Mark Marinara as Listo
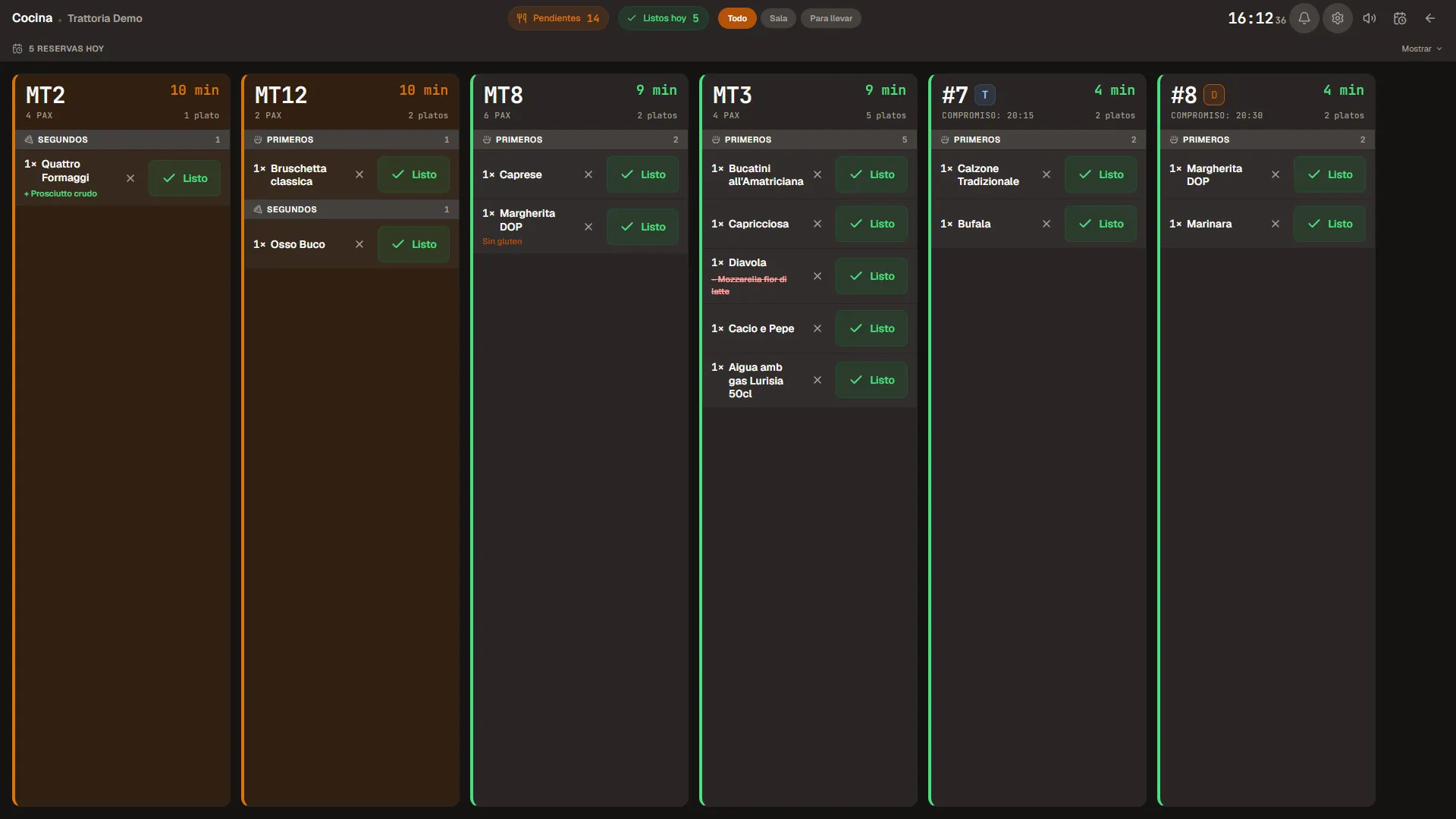1456x819 pixels. 1330,224
